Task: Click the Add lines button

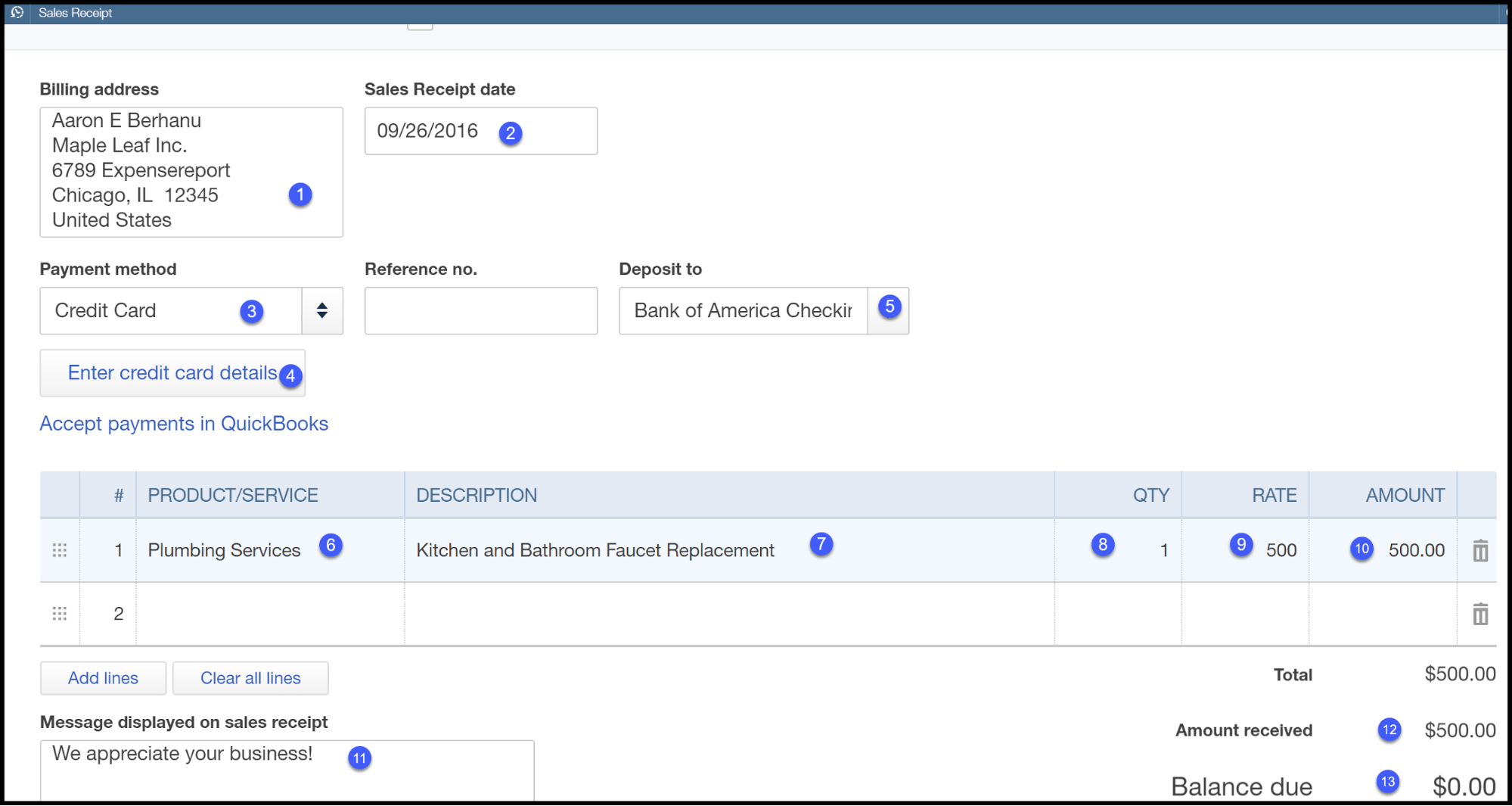Action: pyautogui.click(x=103, y=678)
